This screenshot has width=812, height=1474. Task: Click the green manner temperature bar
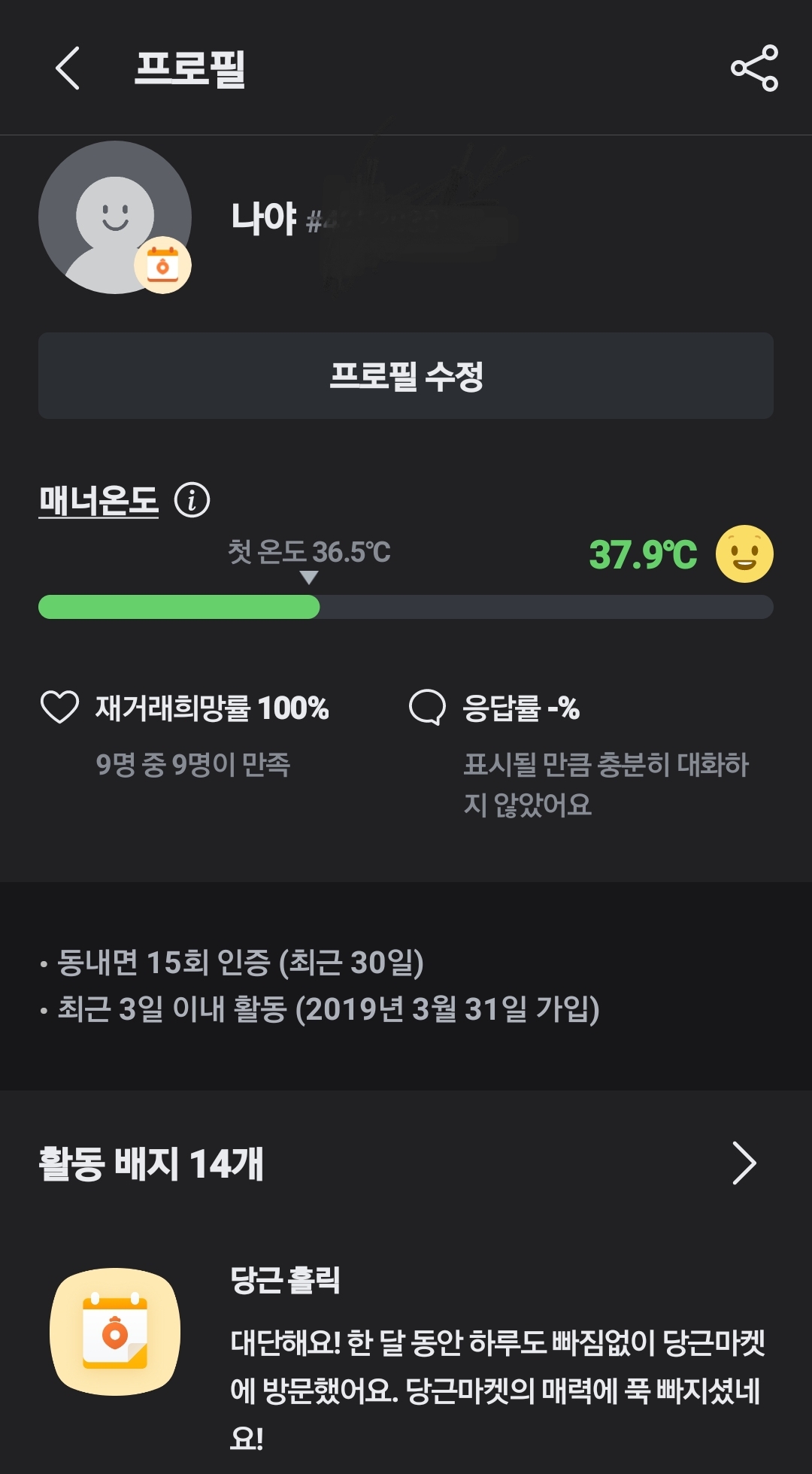pyautogui.click(x=179, y=607)
